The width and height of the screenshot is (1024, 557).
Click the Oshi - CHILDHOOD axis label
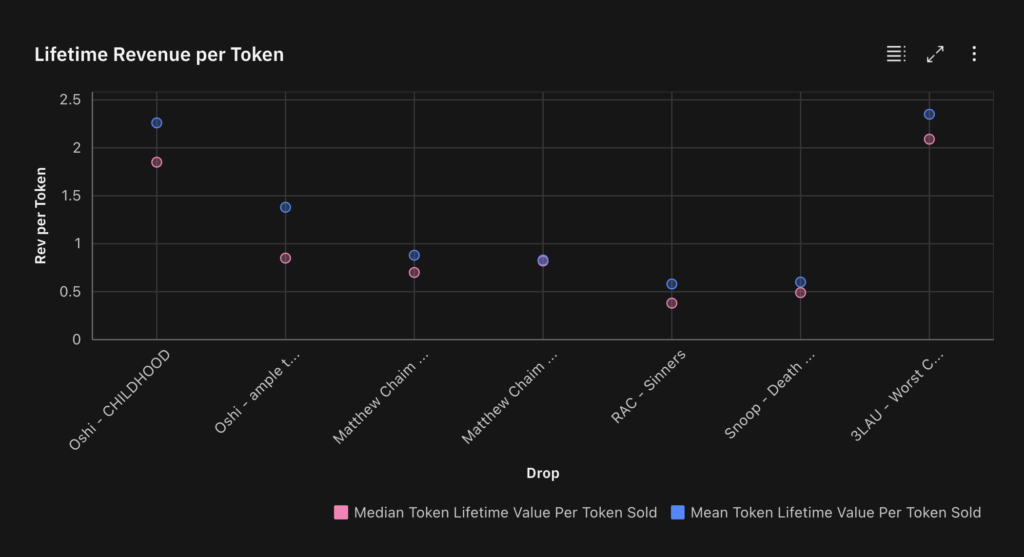(119, 400)
